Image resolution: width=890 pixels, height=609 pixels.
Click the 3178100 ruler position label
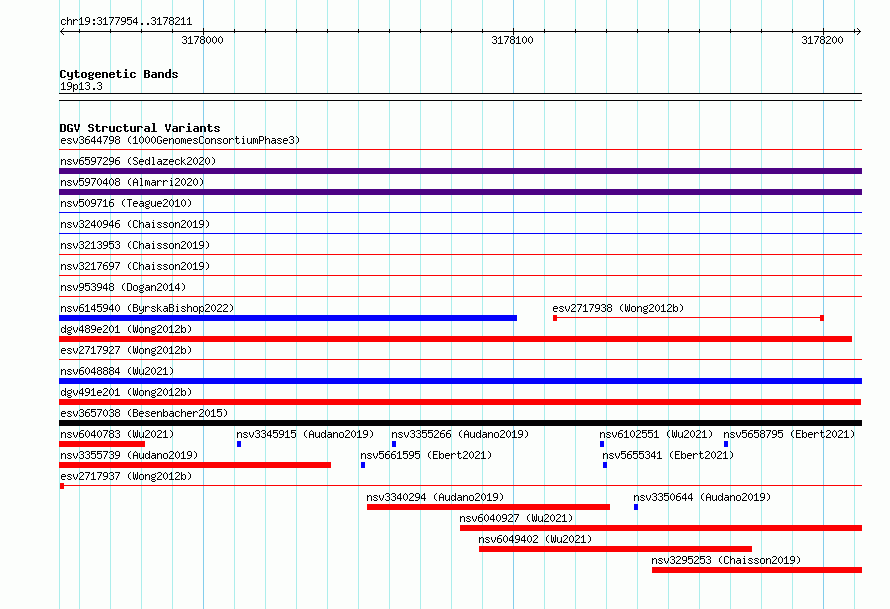click(512, 40)
